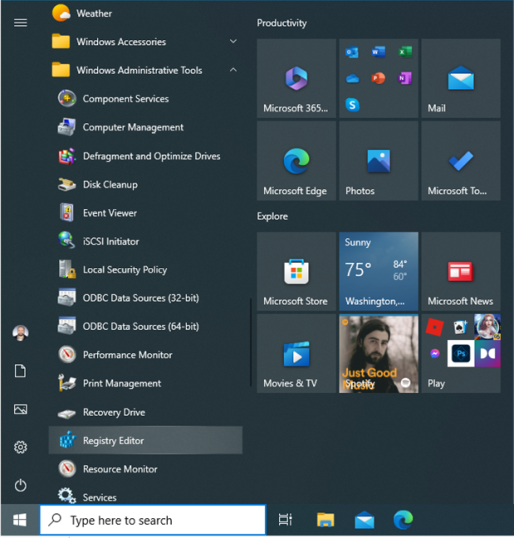Open File Explorer from the taskbar

326,520
